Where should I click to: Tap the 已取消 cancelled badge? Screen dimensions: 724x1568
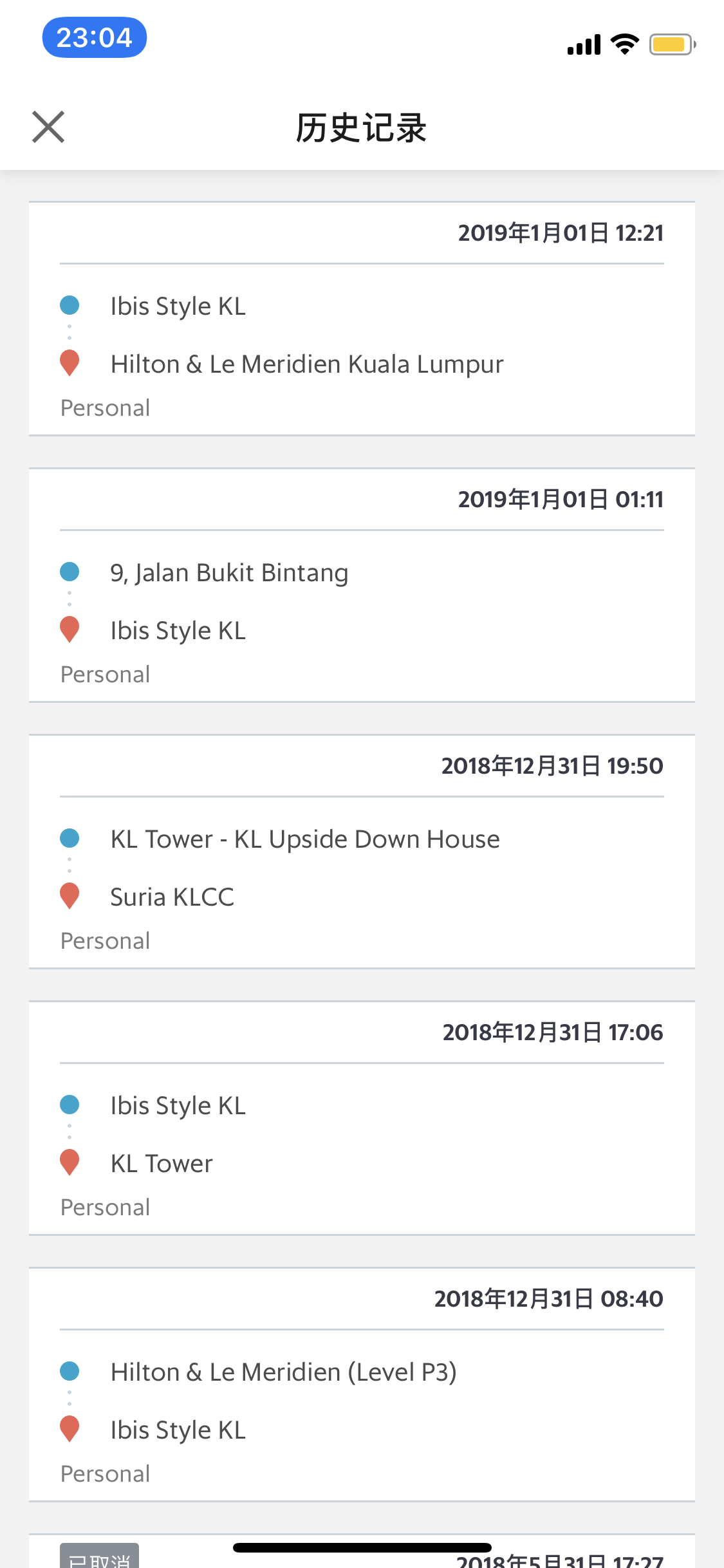100,1558
